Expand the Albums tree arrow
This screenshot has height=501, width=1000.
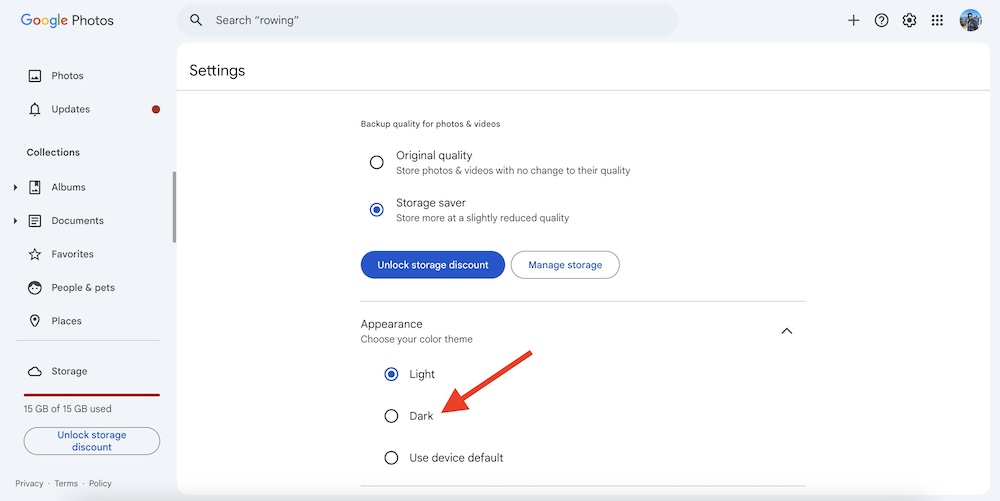(15, 188)
